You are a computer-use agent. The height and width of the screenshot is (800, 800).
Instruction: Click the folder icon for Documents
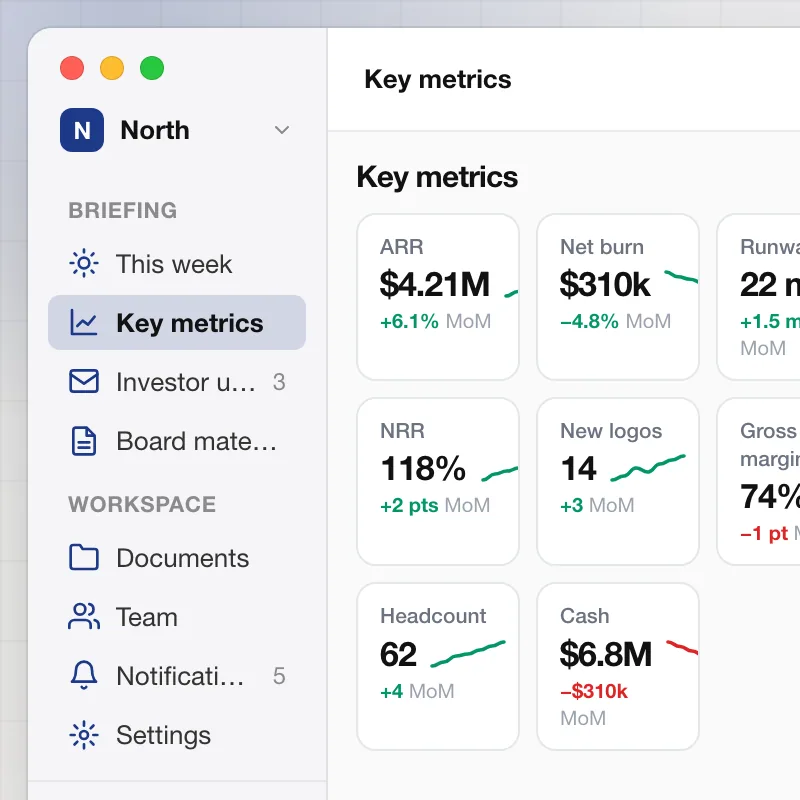84,557
